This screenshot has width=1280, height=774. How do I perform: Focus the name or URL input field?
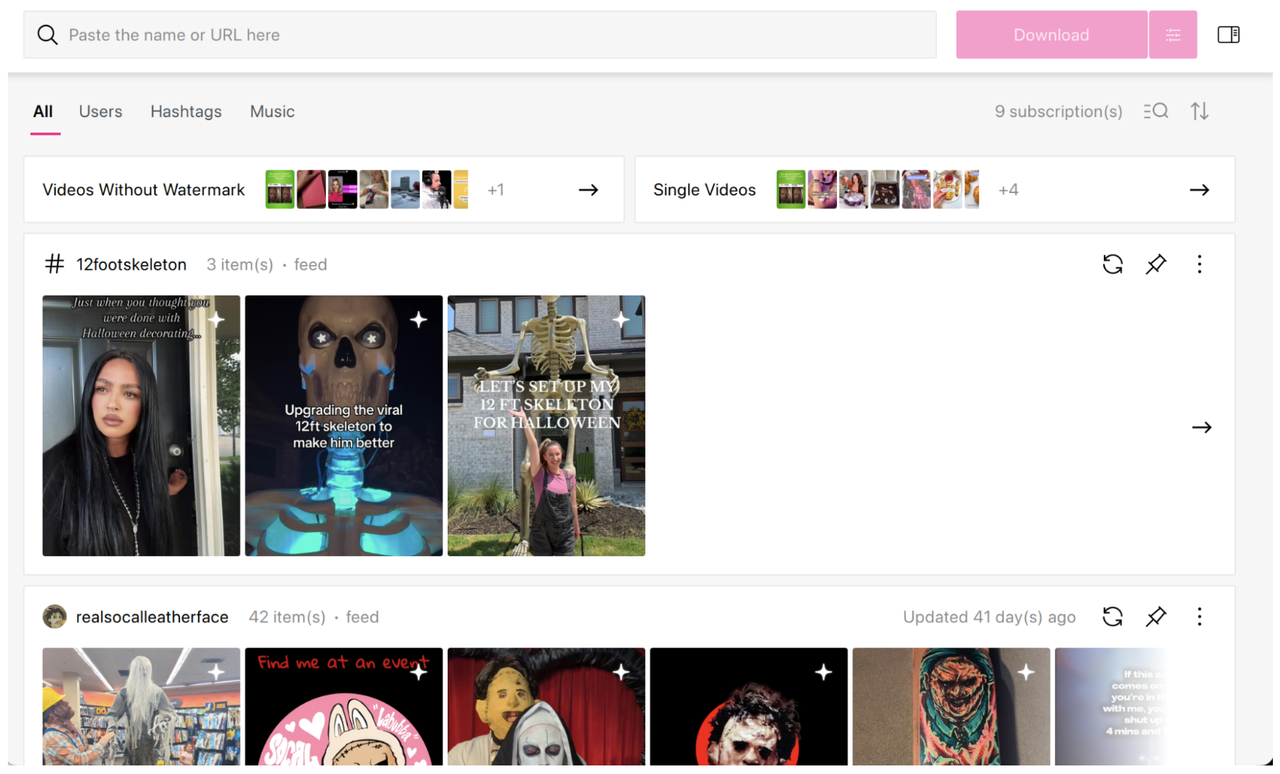[x=480, y=35]
